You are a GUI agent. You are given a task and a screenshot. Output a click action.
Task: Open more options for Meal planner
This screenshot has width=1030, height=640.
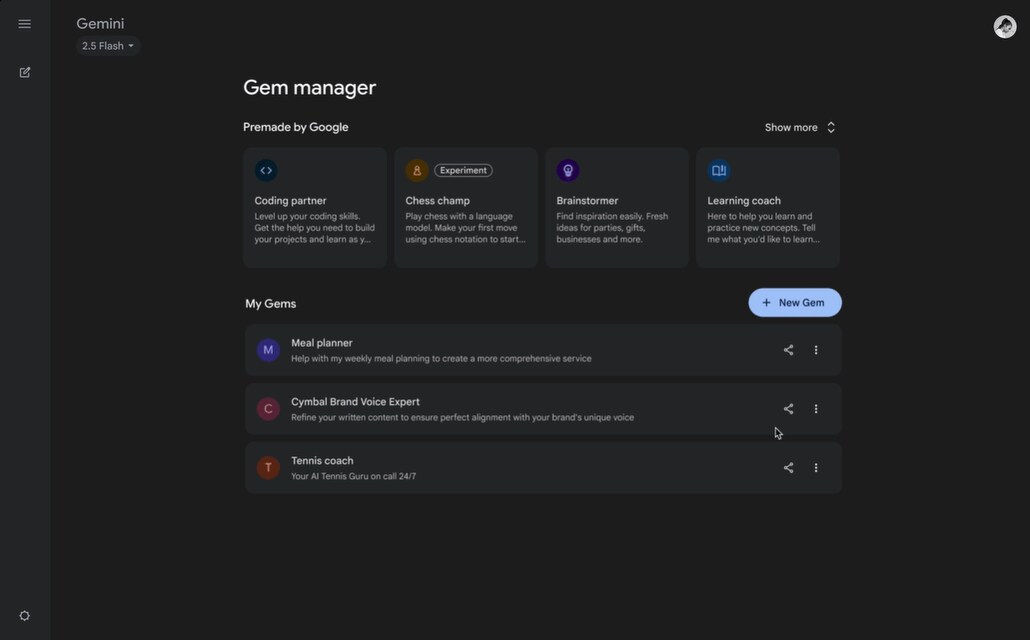pyautogui.click(x=816, y=350)
